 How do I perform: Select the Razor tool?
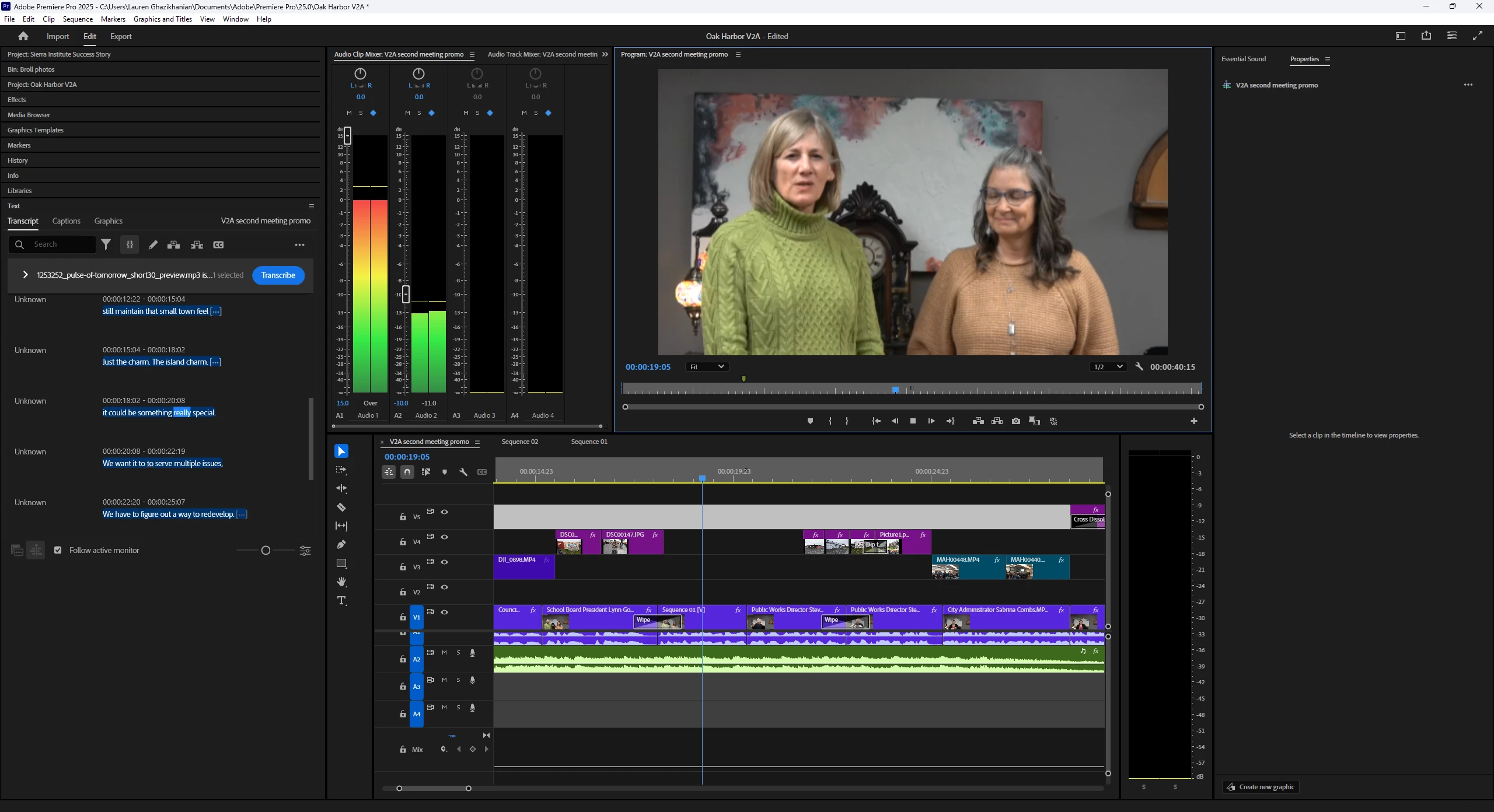341,508
